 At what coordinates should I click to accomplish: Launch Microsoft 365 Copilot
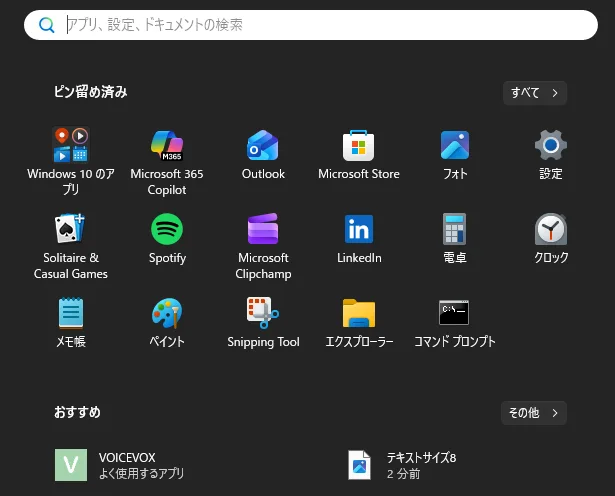(x=167, y=145)
